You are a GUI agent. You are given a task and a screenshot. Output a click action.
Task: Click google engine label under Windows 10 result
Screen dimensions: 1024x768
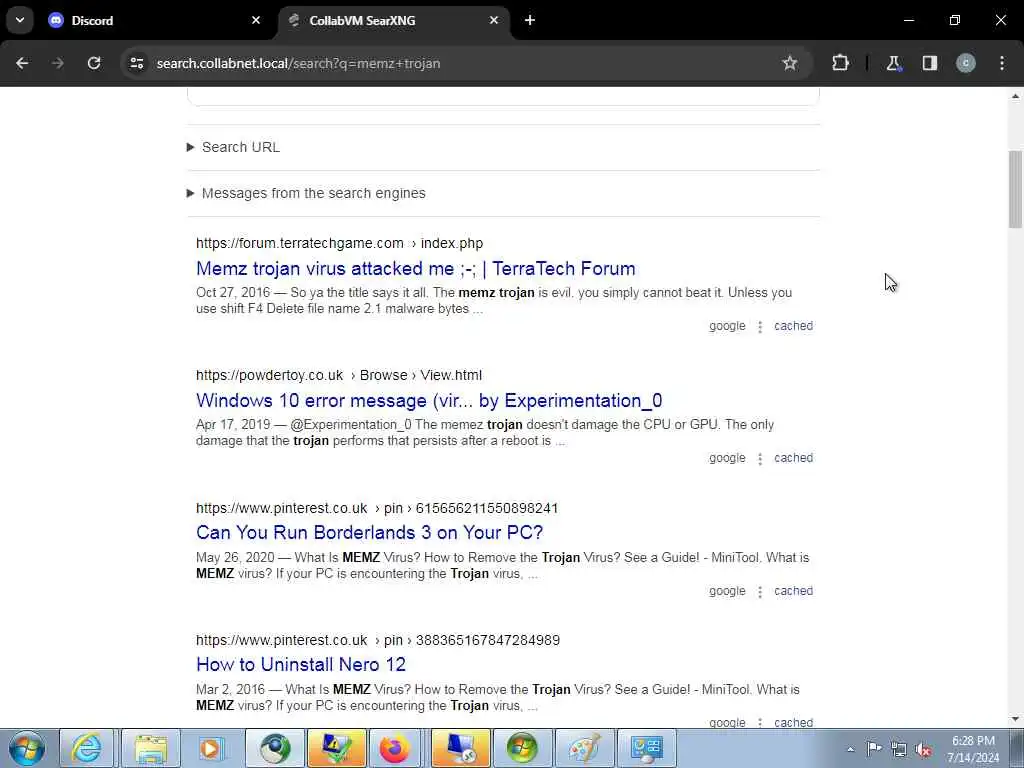click(x=727, y=458)
